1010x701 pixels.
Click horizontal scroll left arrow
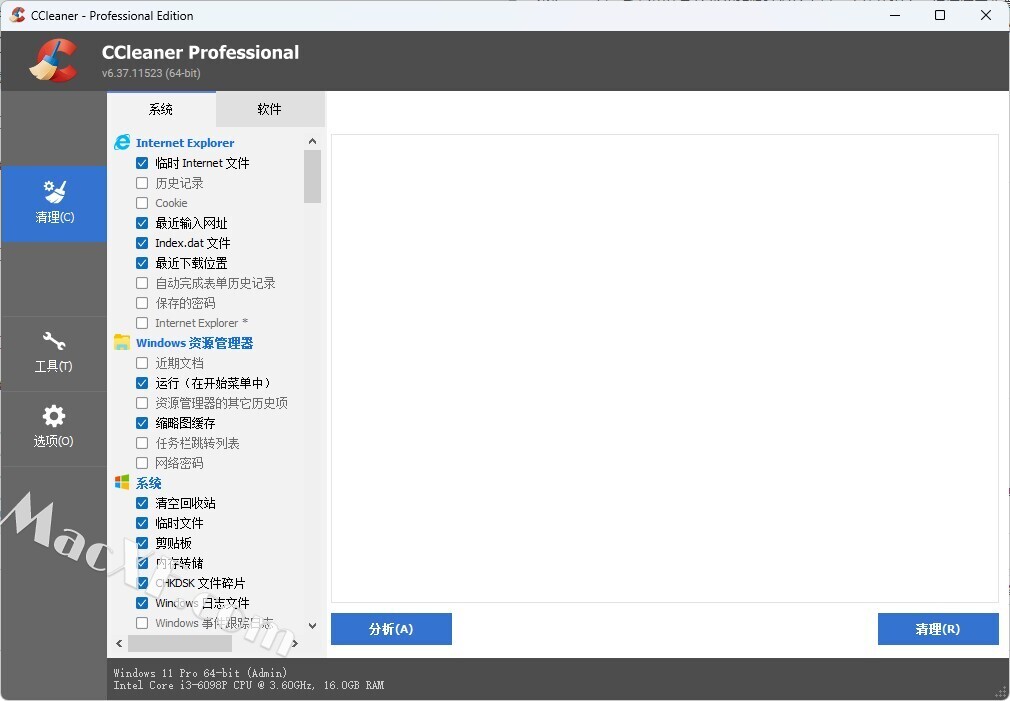point(119,643)
